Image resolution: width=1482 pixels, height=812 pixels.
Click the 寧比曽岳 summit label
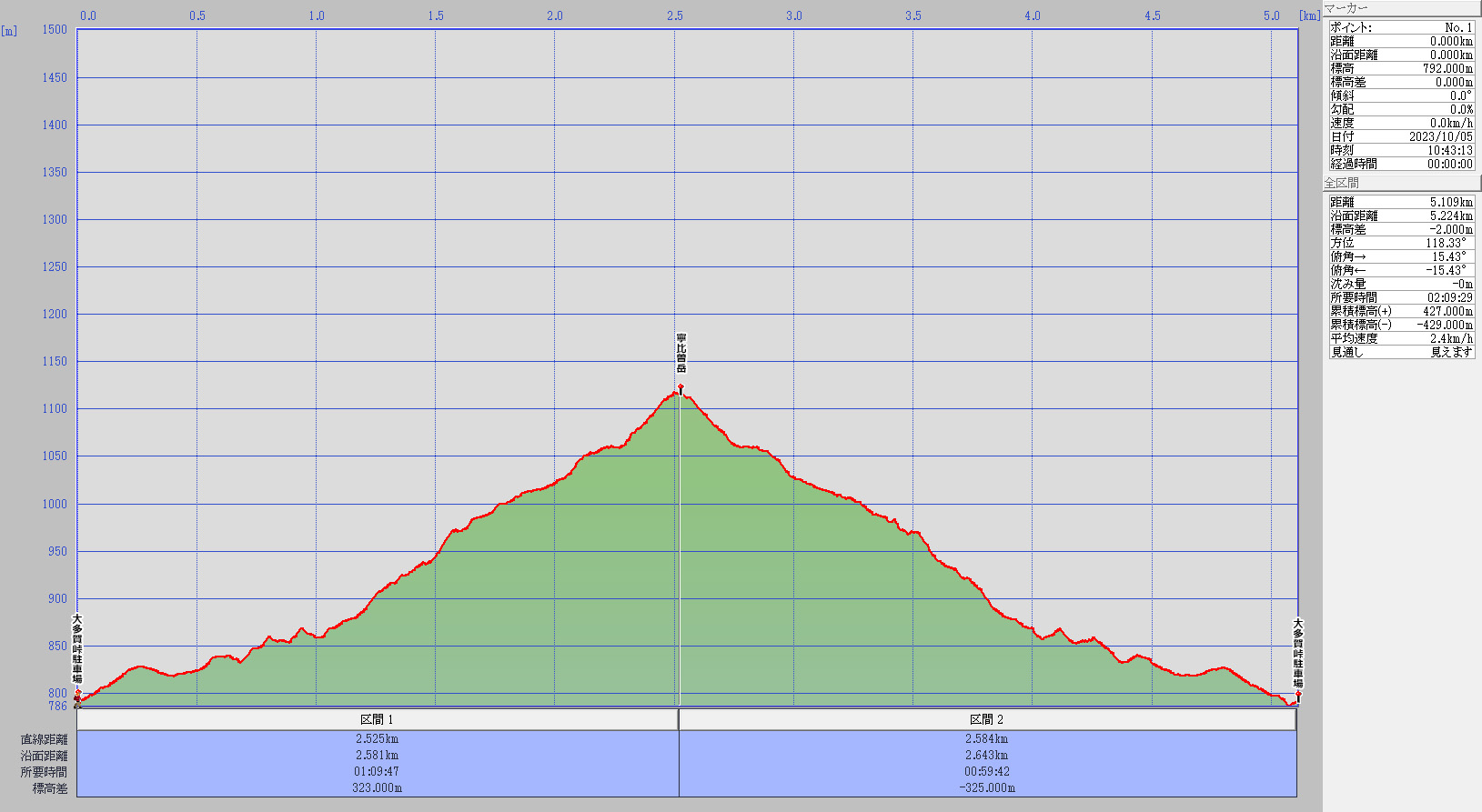tap(681, 353)
